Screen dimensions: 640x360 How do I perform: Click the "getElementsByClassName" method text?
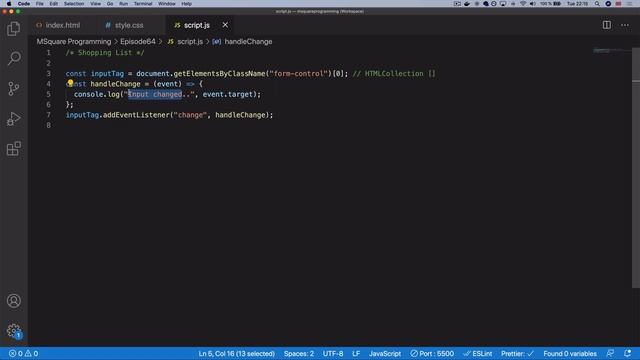pos(219,73)
